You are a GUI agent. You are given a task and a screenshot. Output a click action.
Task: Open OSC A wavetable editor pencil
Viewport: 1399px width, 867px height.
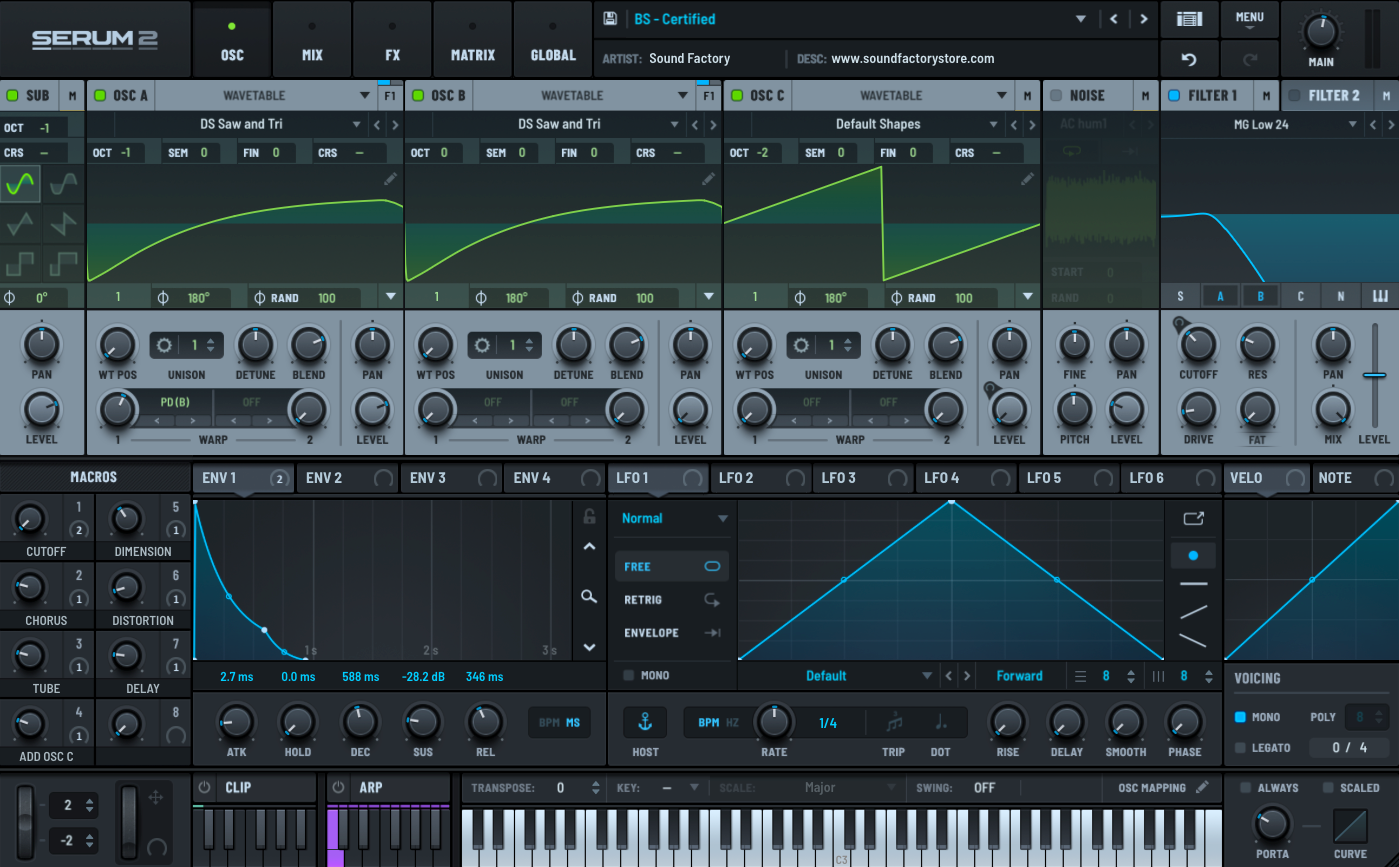[390, 179]
